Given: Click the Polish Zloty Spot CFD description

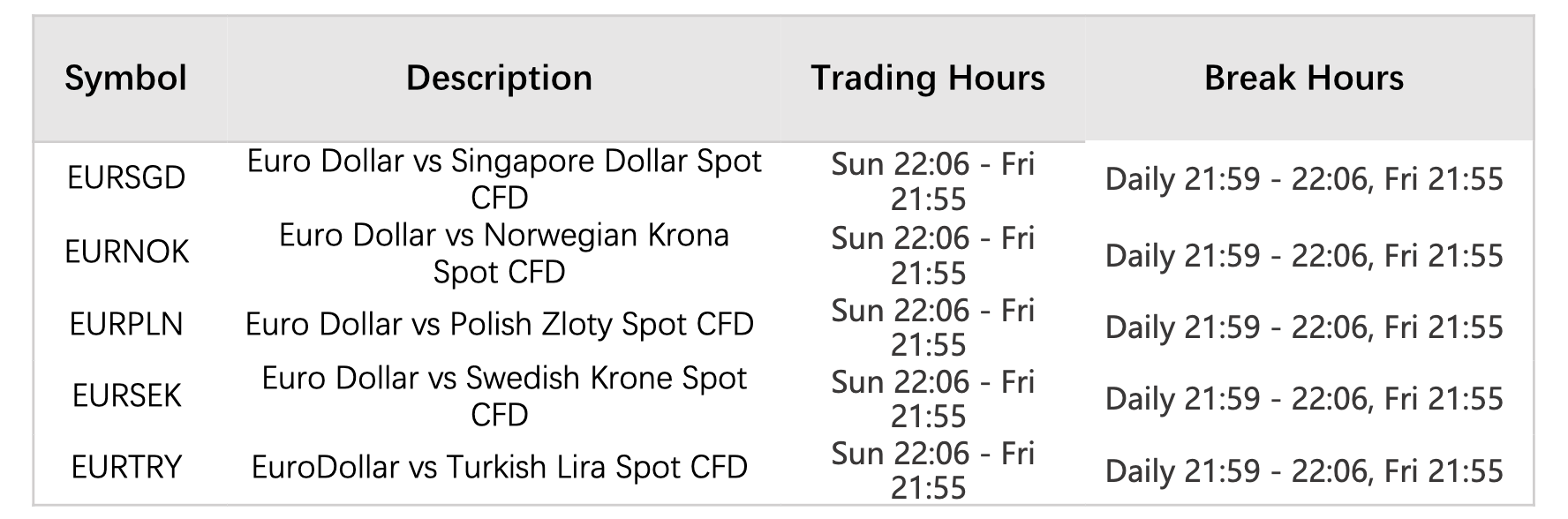Looking at the screenshot, I should coord(500,325).
